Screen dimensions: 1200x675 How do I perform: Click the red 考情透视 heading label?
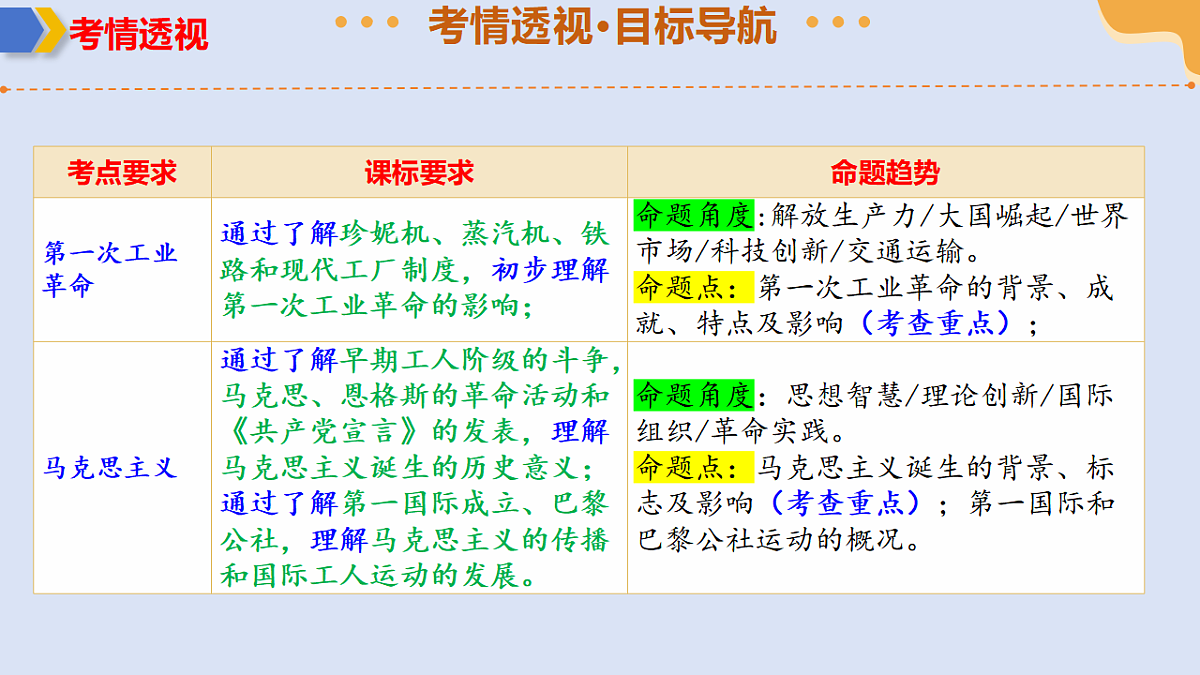tap(139, 34)
